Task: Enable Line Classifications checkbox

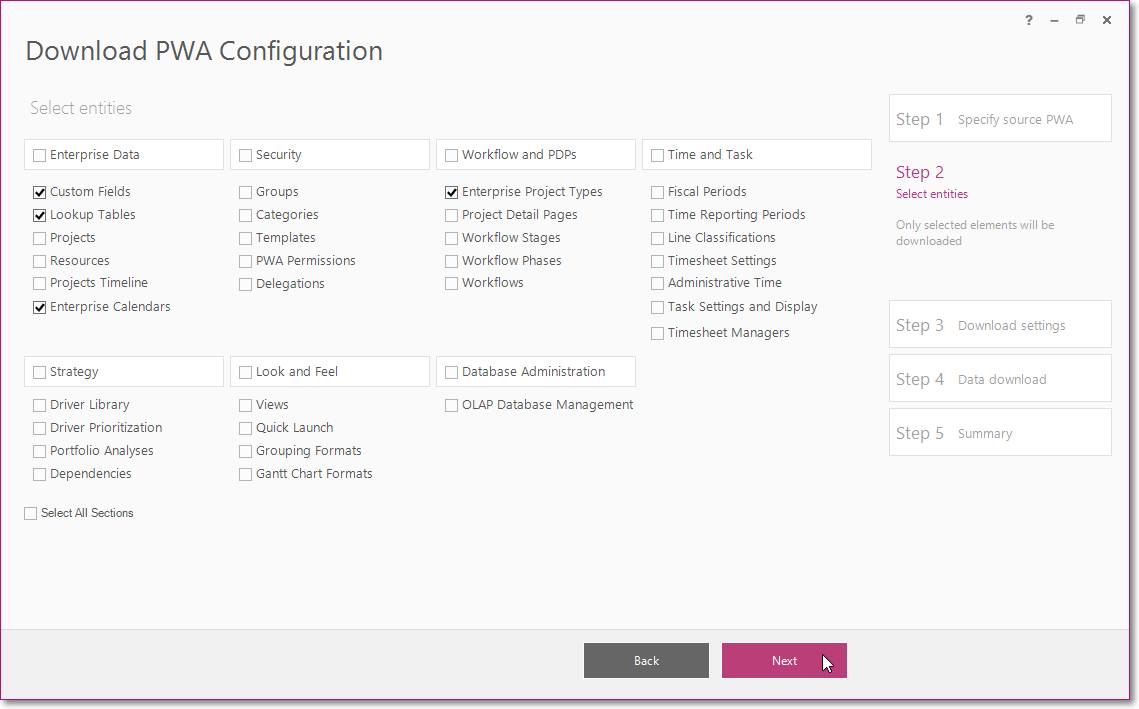Action: tap(657, 238)
